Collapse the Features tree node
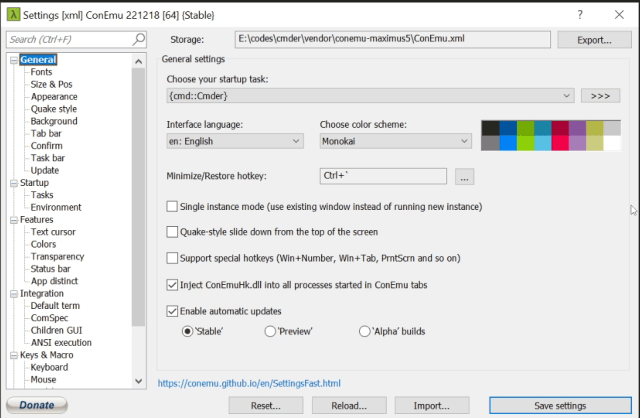This screenshot has height=418, width=640. click(14, 220)
